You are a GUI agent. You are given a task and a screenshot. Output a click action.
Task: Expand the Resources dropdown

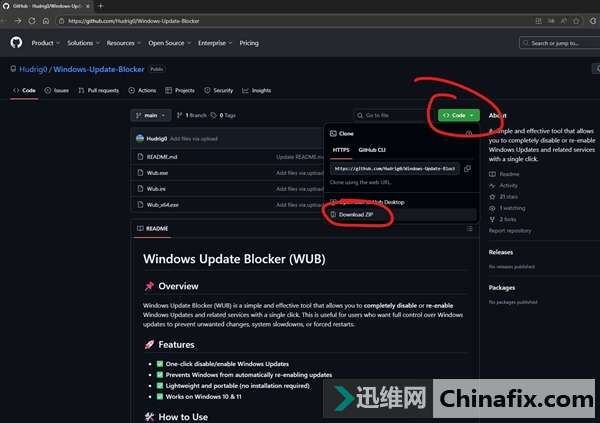click(x=123, y=43)
